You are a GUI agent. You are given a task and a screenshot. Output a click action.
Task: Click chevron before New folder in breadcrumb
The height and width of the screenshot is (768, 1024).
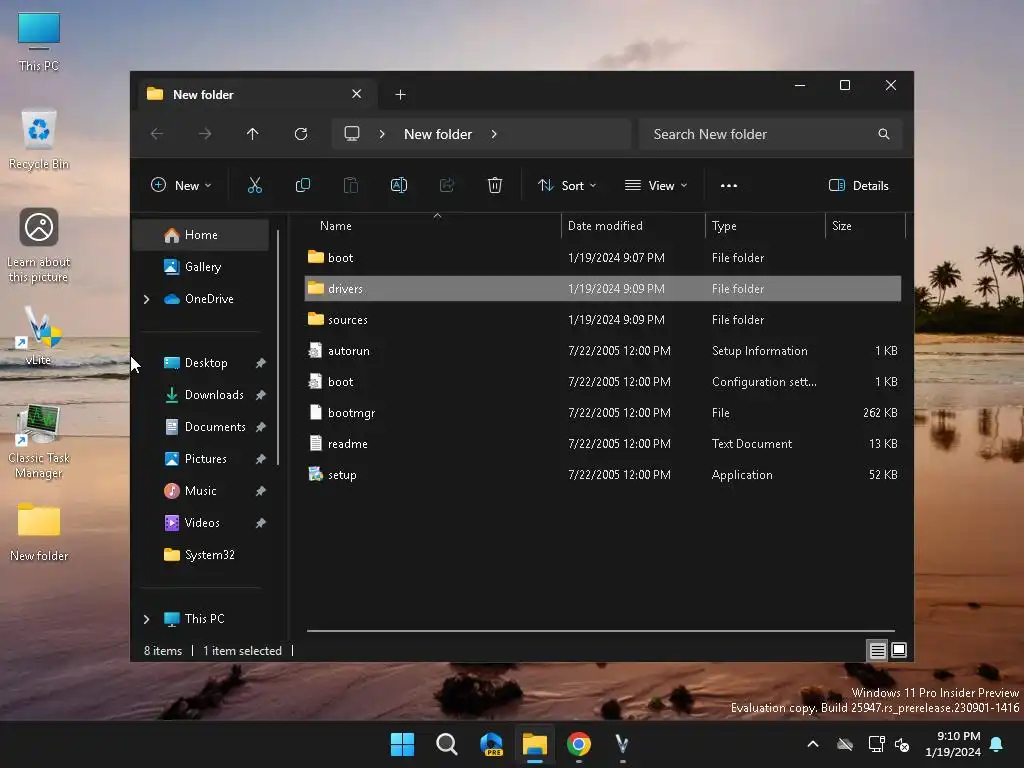382,134
